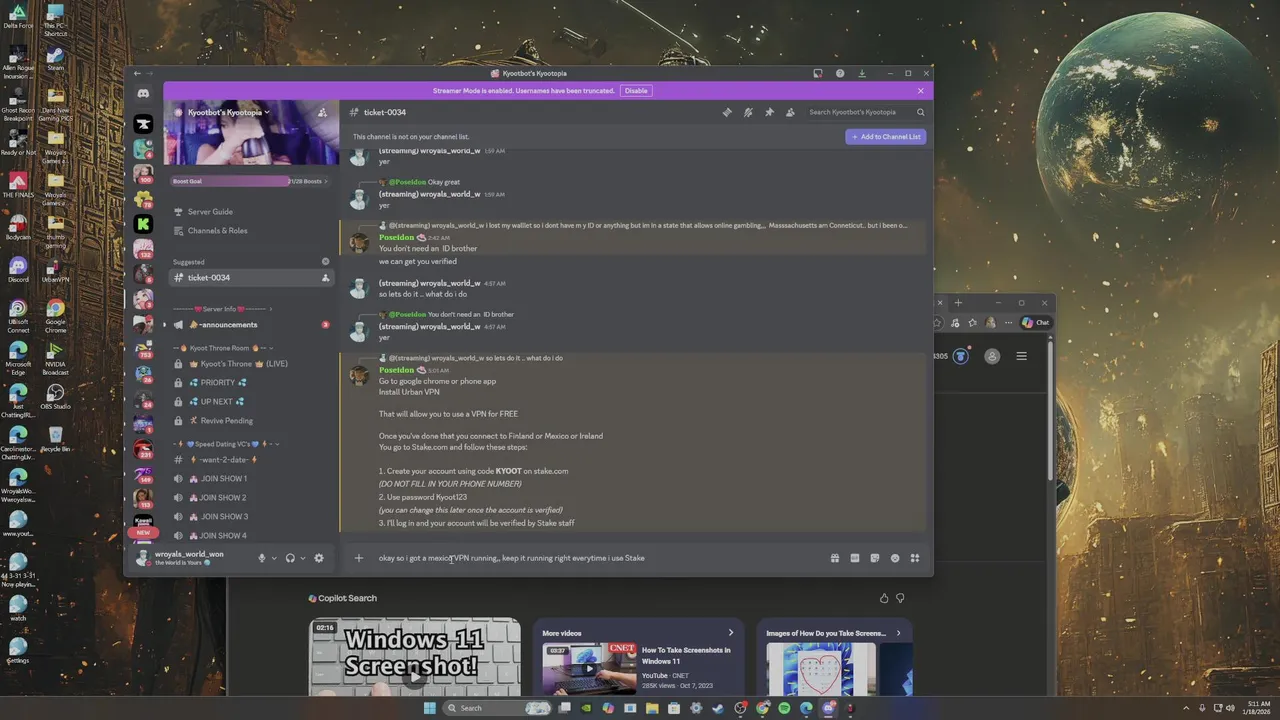Select the server icon with 753 badge
1280x720 pixels.
[x=143, y=348]
